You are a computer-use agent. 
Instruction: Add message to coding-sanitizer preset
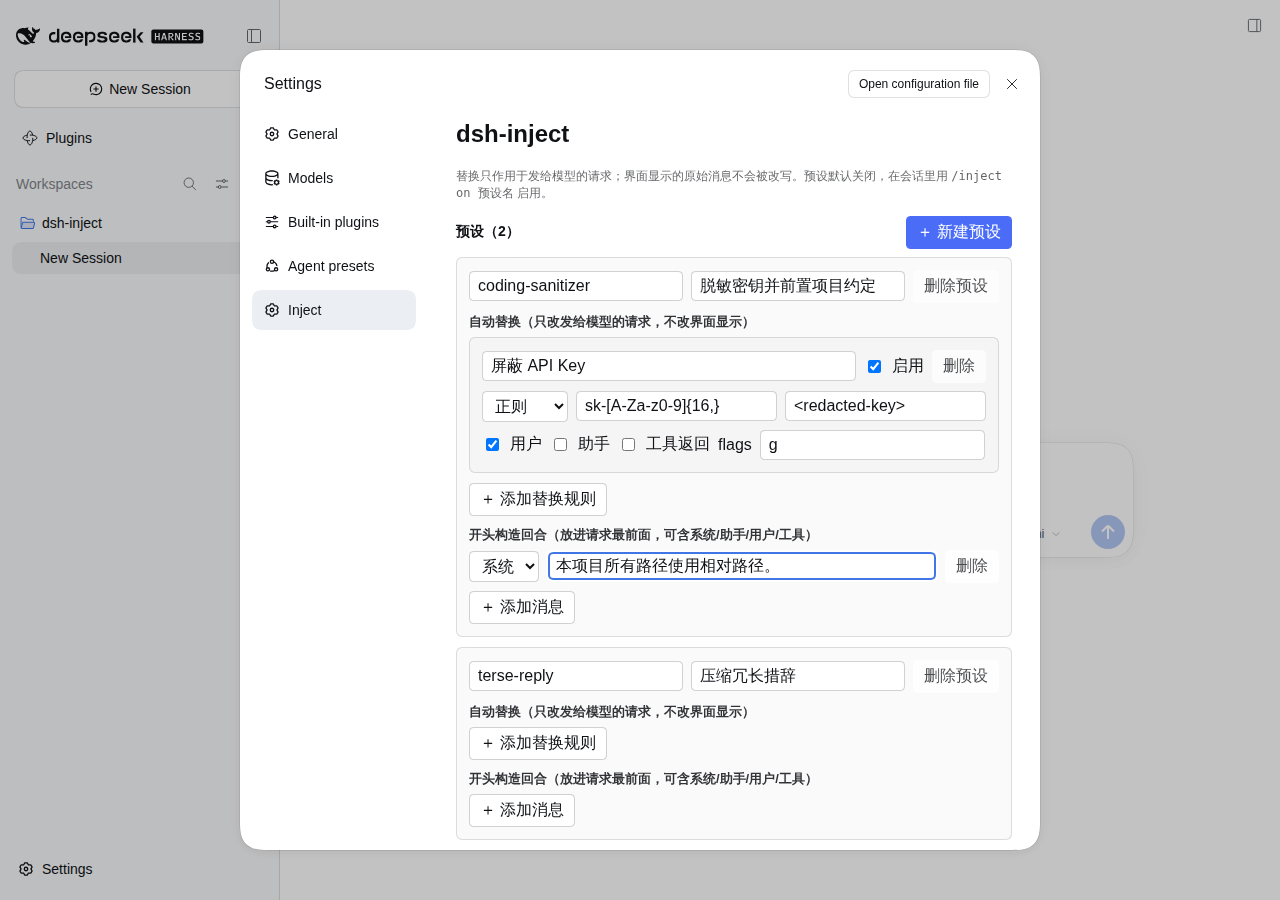tap(522, 607)
